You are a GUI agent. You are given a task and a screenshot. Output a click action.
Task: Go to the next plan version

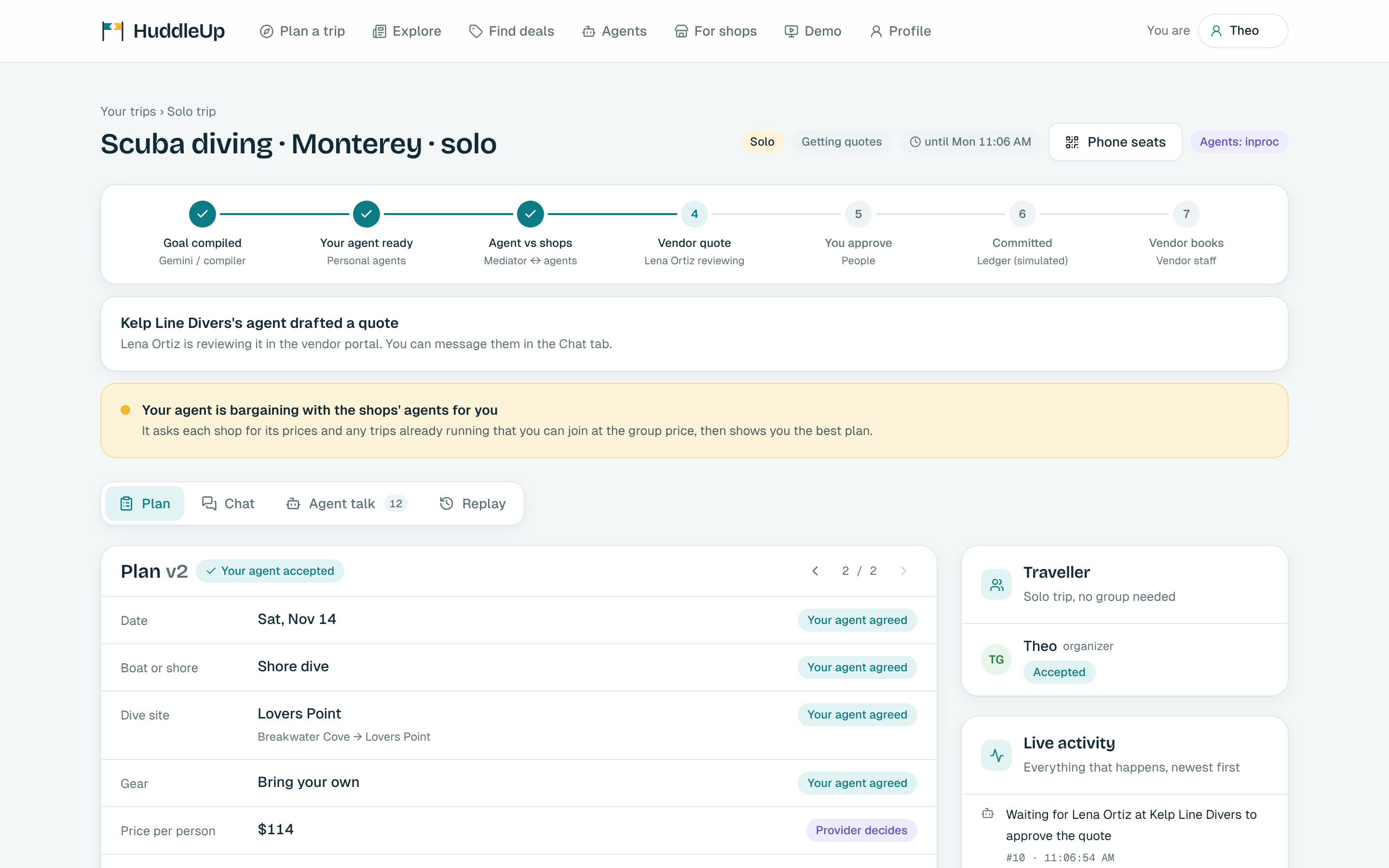click(x=903, y=570)
